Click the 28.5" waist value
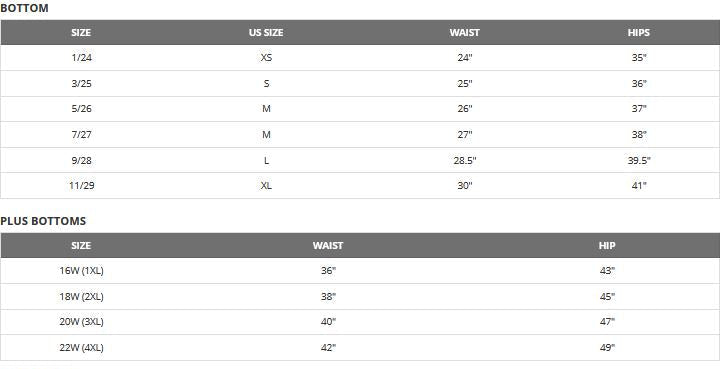This screenshot has height=369, width=721. pos(464,161)
